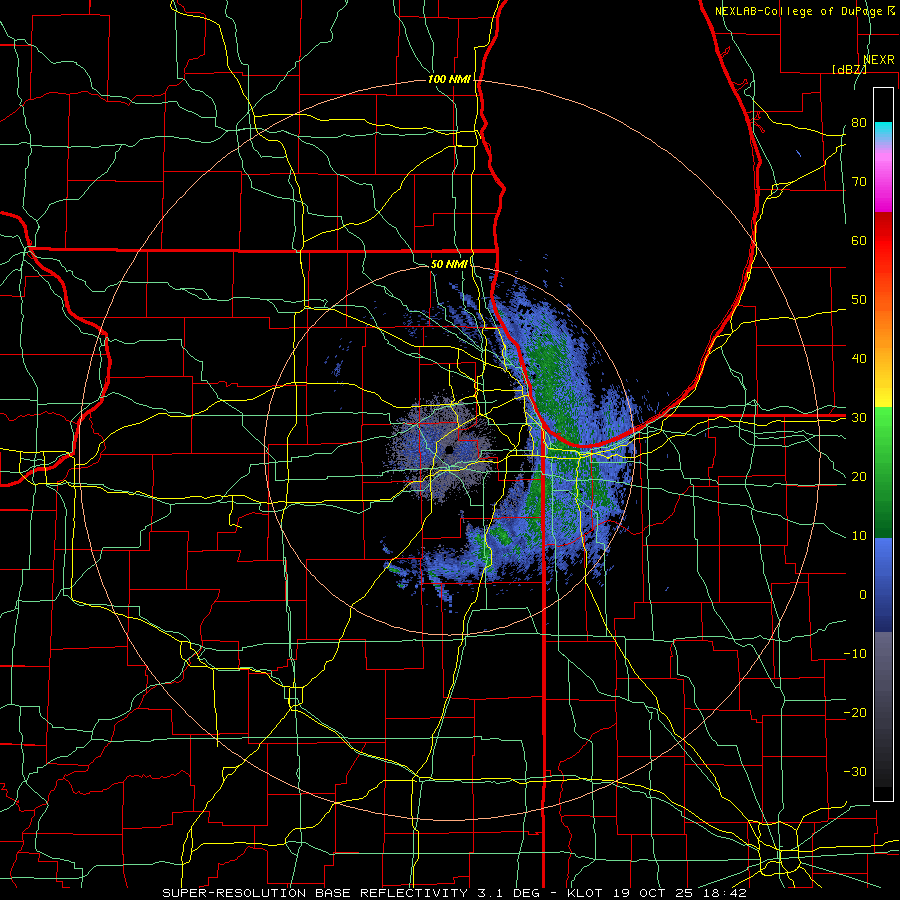
Task: Click the -20 value on the dBZ scale
Action: click(855, 713)
